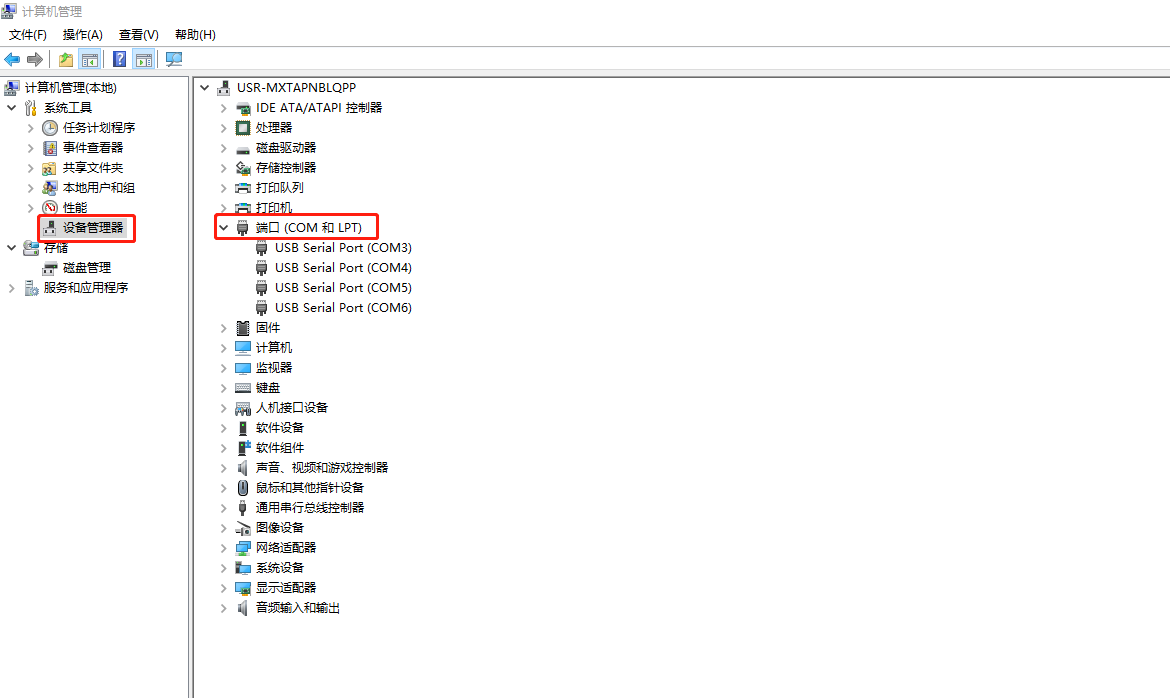1170x698 pixels.
Task: Open the 操作(A) menu
Action: pos(83,35)
